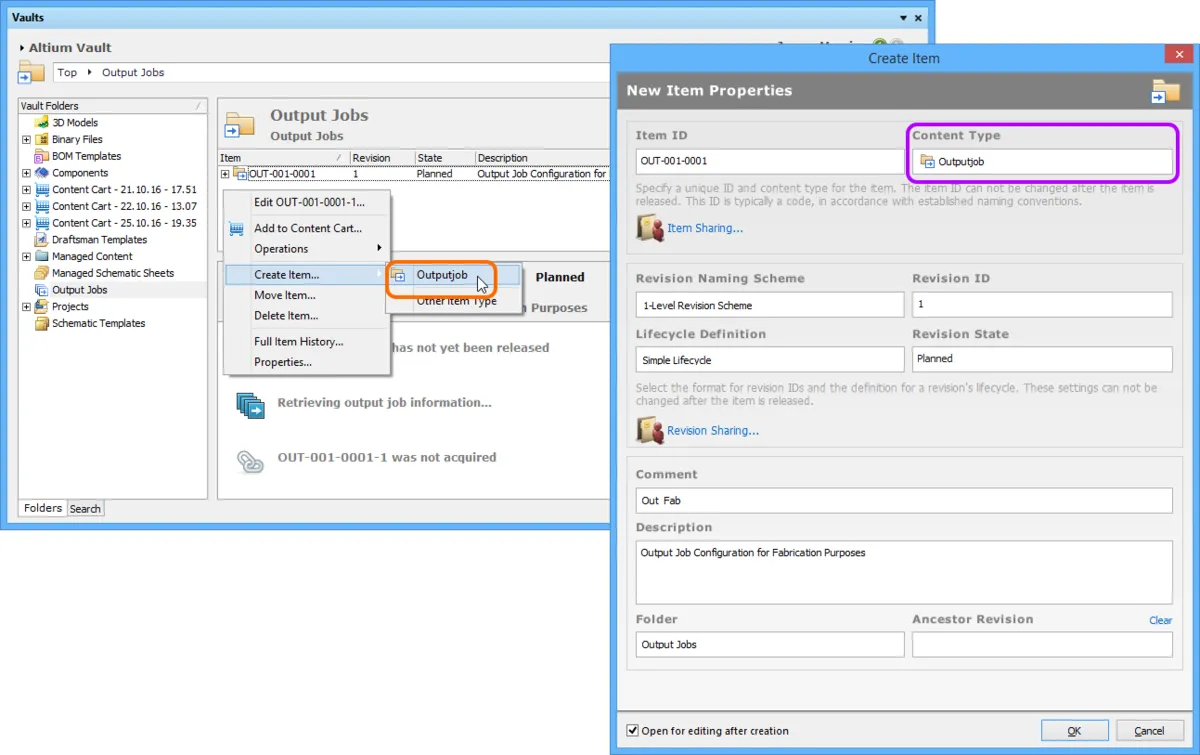Toggle Open for editing after creation checkbox

[x=632, y=730]
